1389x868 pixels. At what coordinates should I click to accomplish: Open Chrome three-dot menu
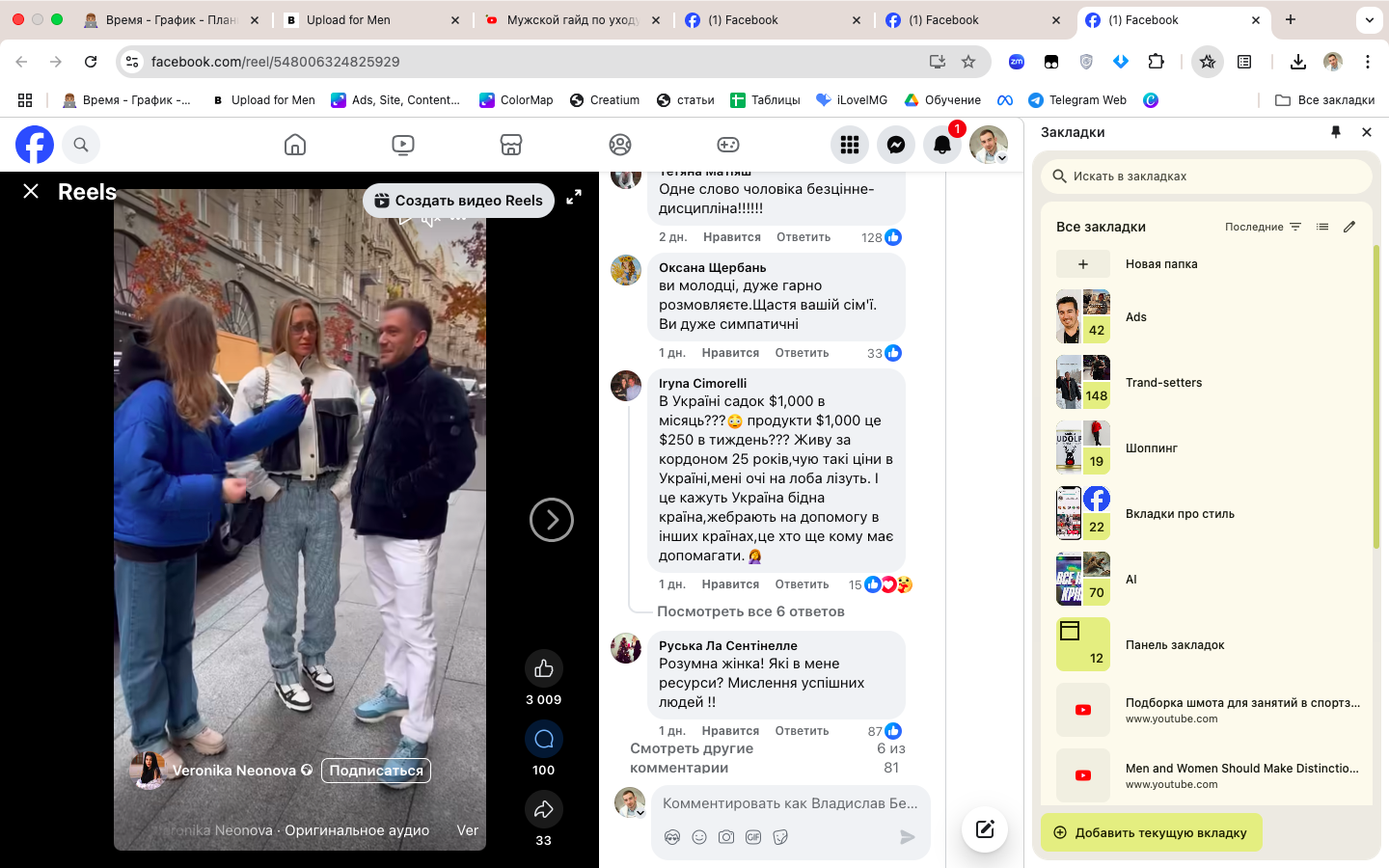click(x=1368, y=62)
